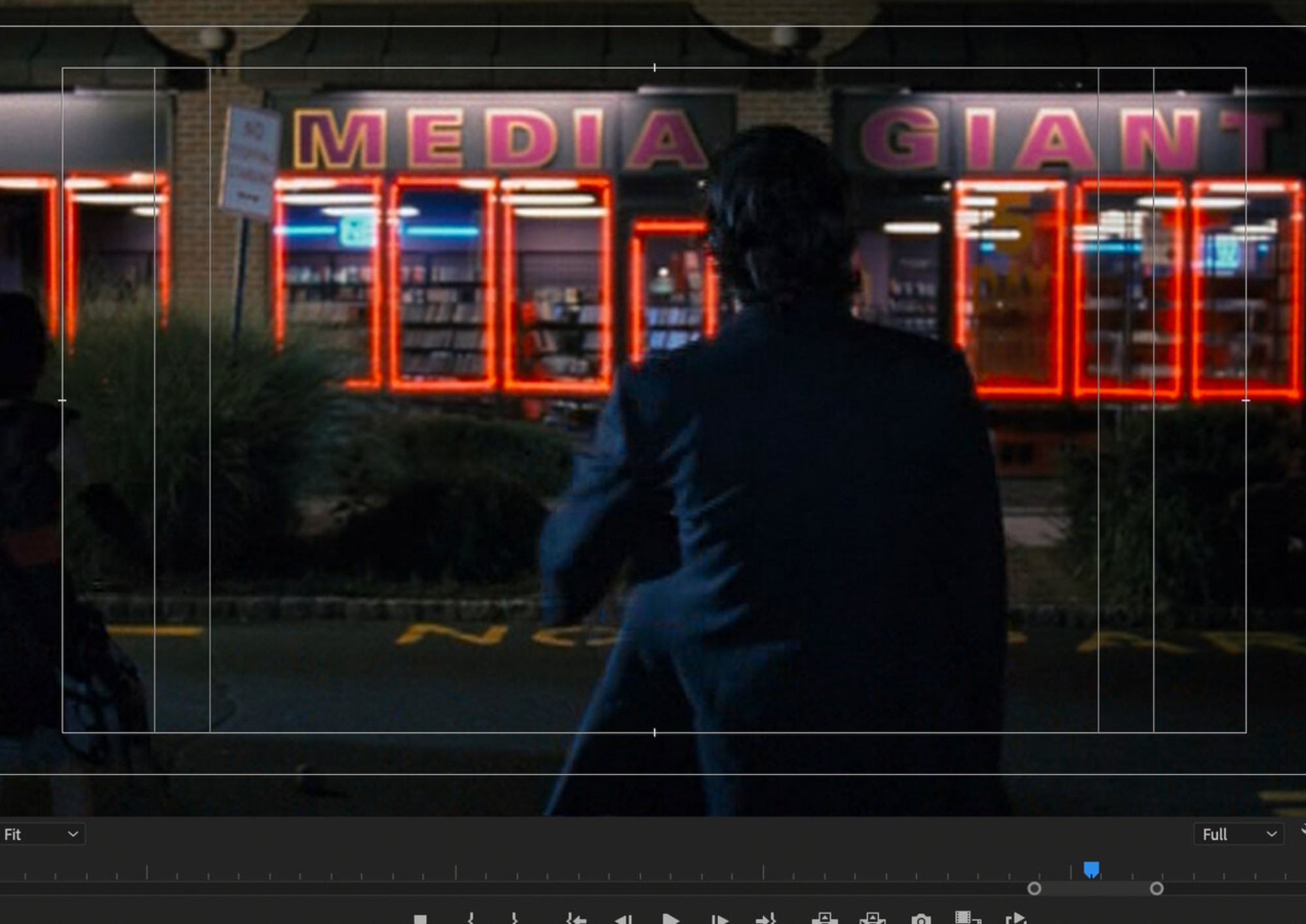Click the filmstrip Comparison View icon

[968, 918]
